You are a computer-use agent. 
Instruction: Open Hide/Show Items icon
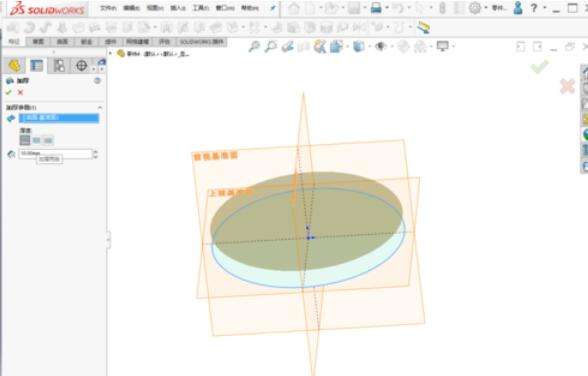coord(381,46)
